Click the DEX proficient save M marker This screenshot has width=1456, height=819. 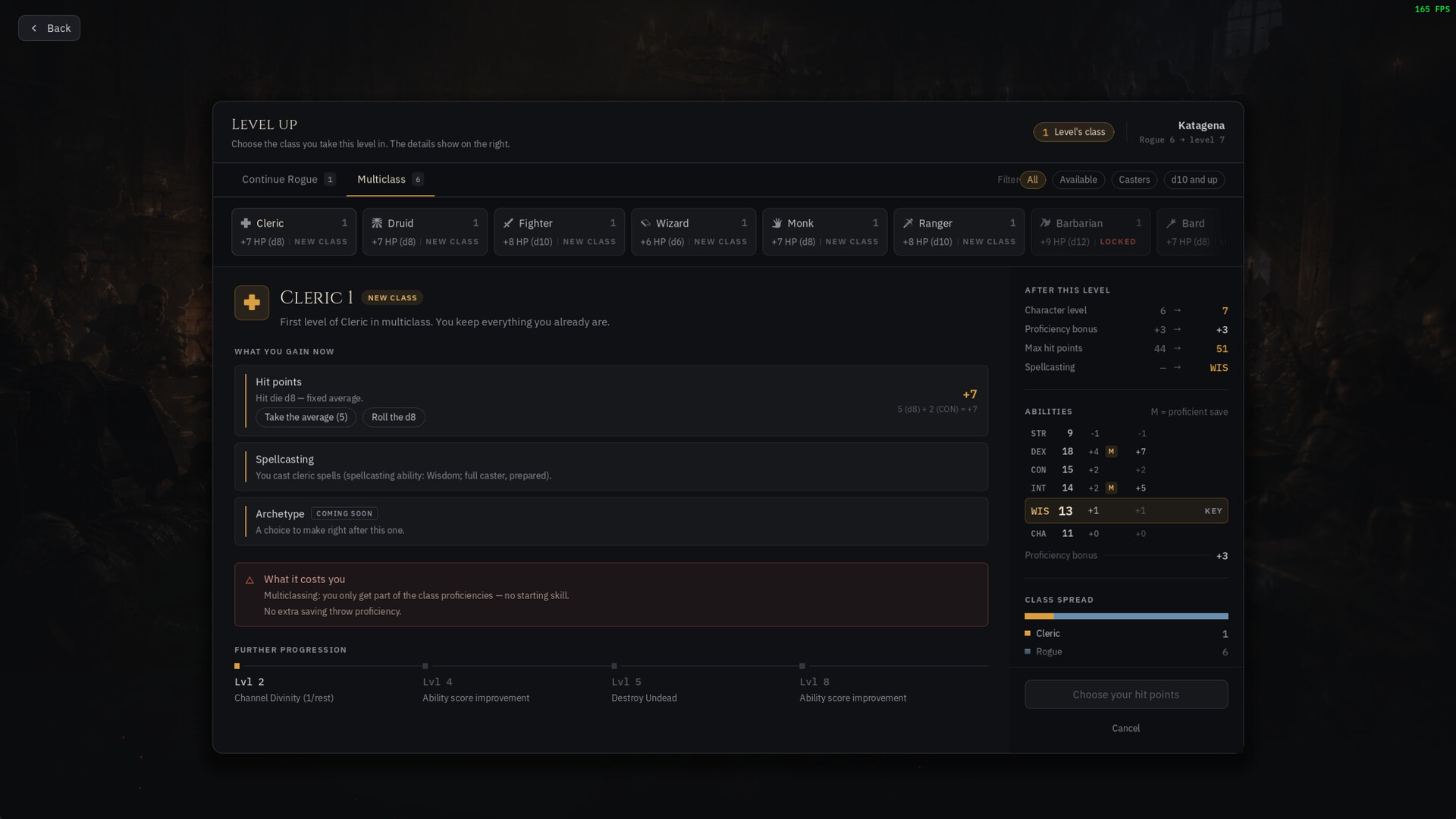point(1111,451)
